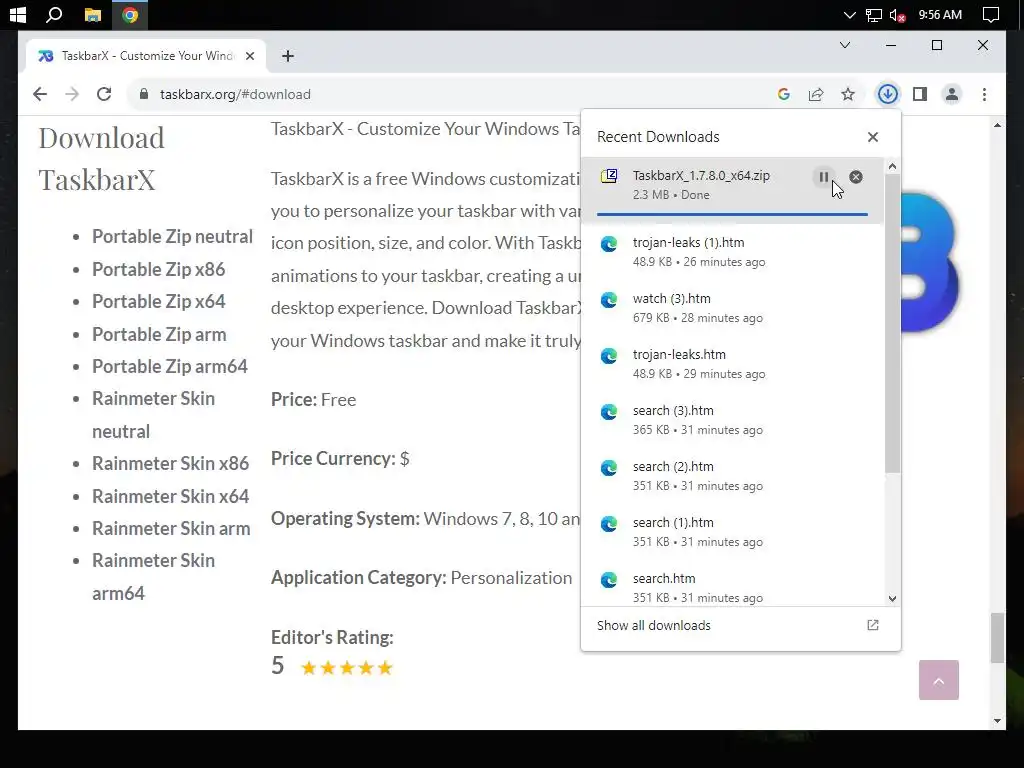Click the Chrome icon in taskbar
This screenshot has height=768, width=1024.
coord(130,14)
